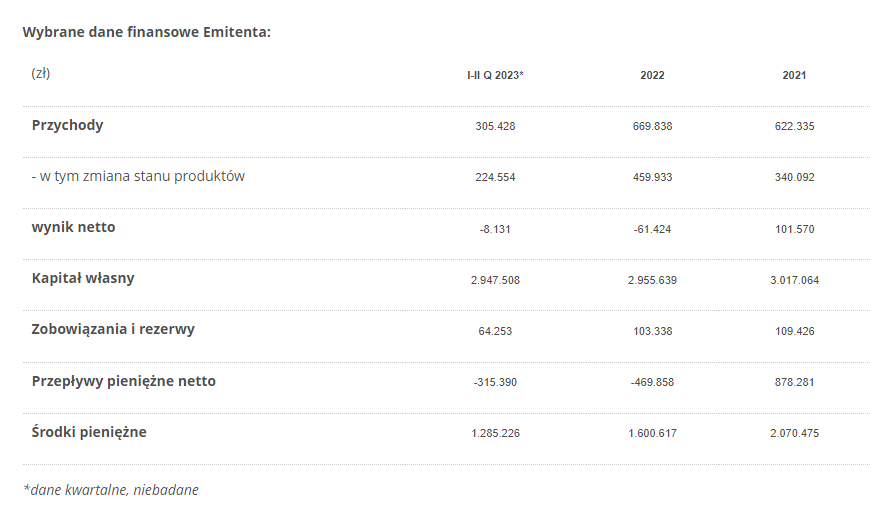Screen dimensions: 872x505
Task: Click the '*dane kwartalne, niebadane' footnote
Action: coord(110,490)
